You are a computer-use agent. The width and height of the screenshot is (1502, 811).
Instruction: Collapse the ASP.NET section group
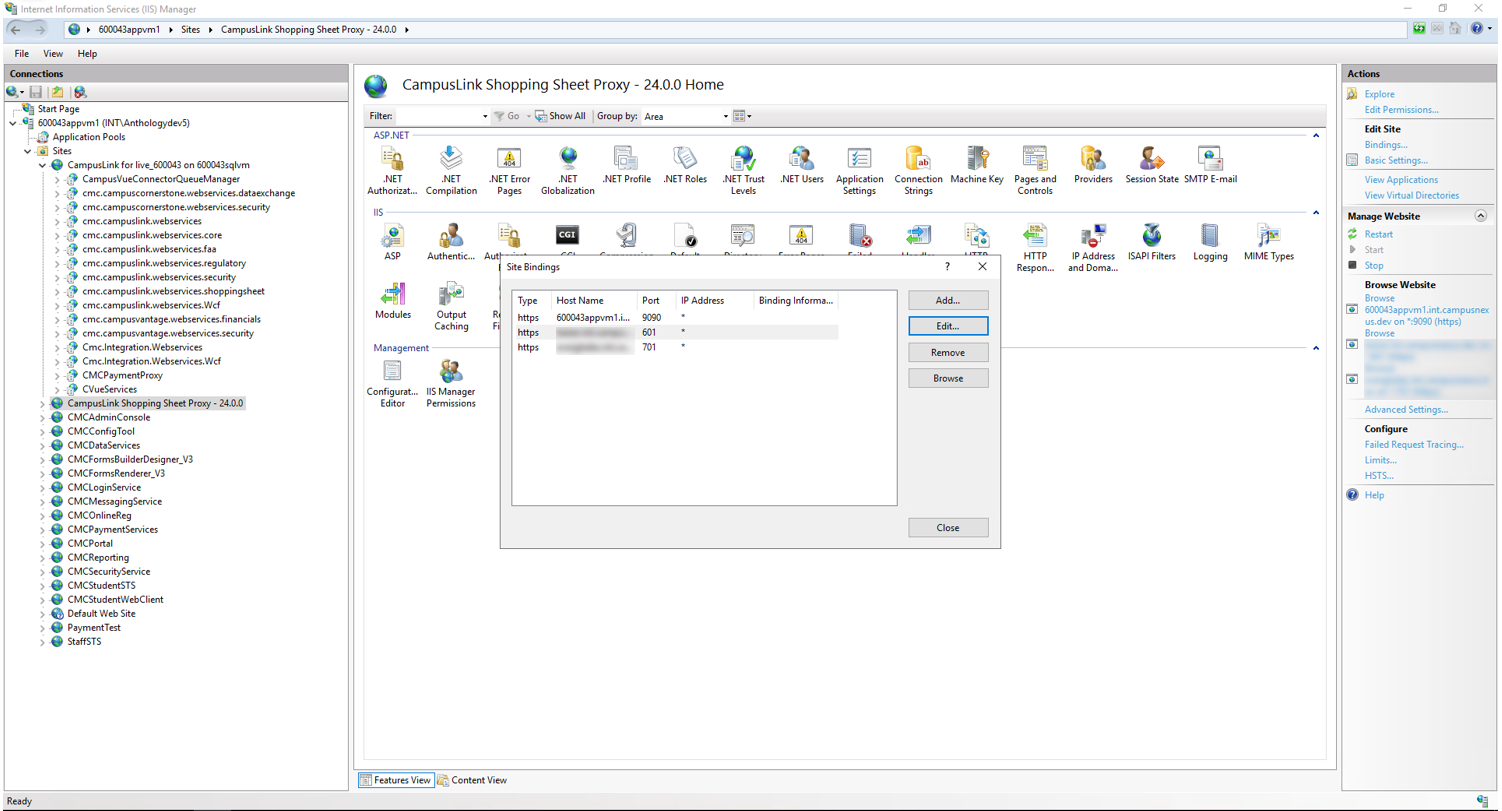coord(1315,134)
